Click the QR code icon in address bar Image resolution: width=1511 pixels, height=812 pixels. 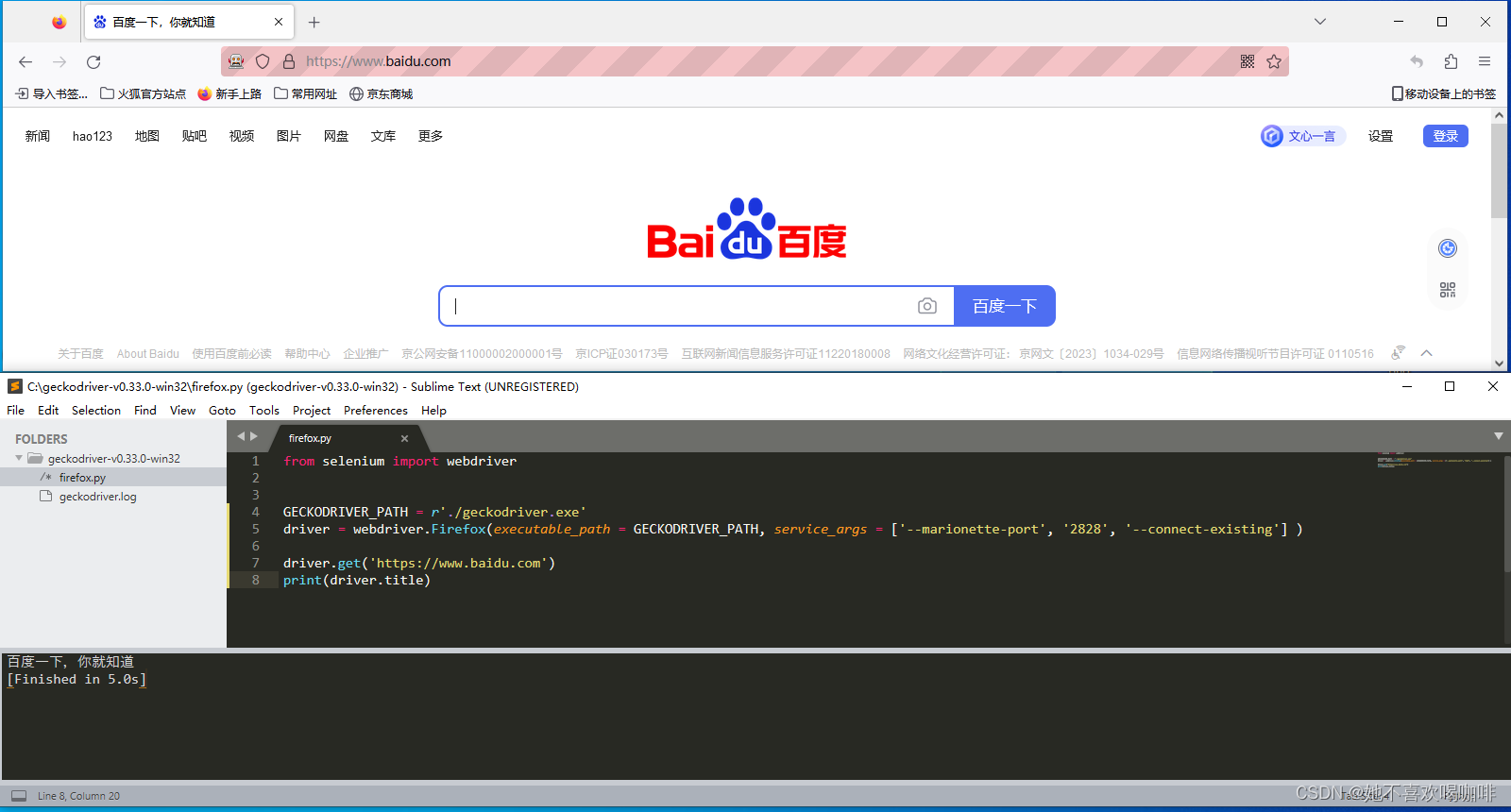click(1248, 61)
